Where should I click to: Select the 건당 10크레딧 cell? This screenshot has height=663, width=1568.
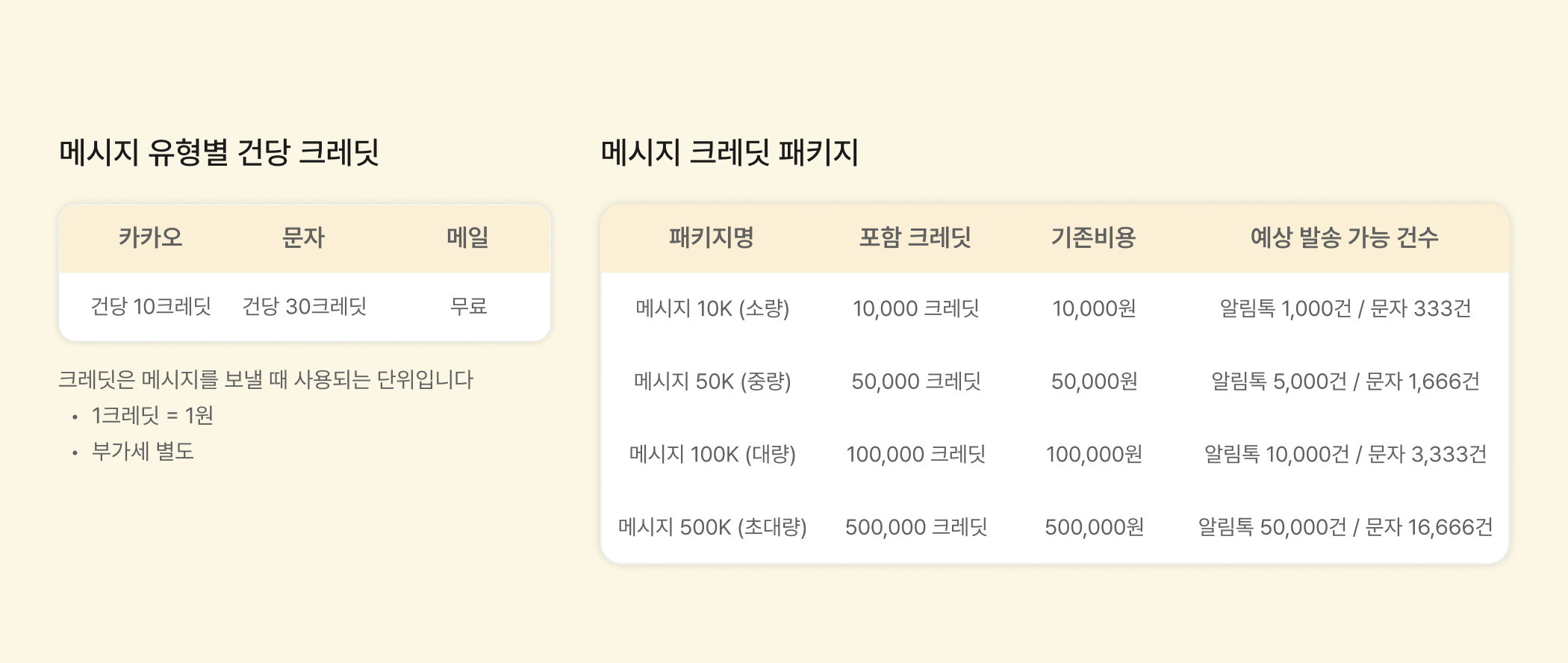pyautogui.click(x=151, y=306)
